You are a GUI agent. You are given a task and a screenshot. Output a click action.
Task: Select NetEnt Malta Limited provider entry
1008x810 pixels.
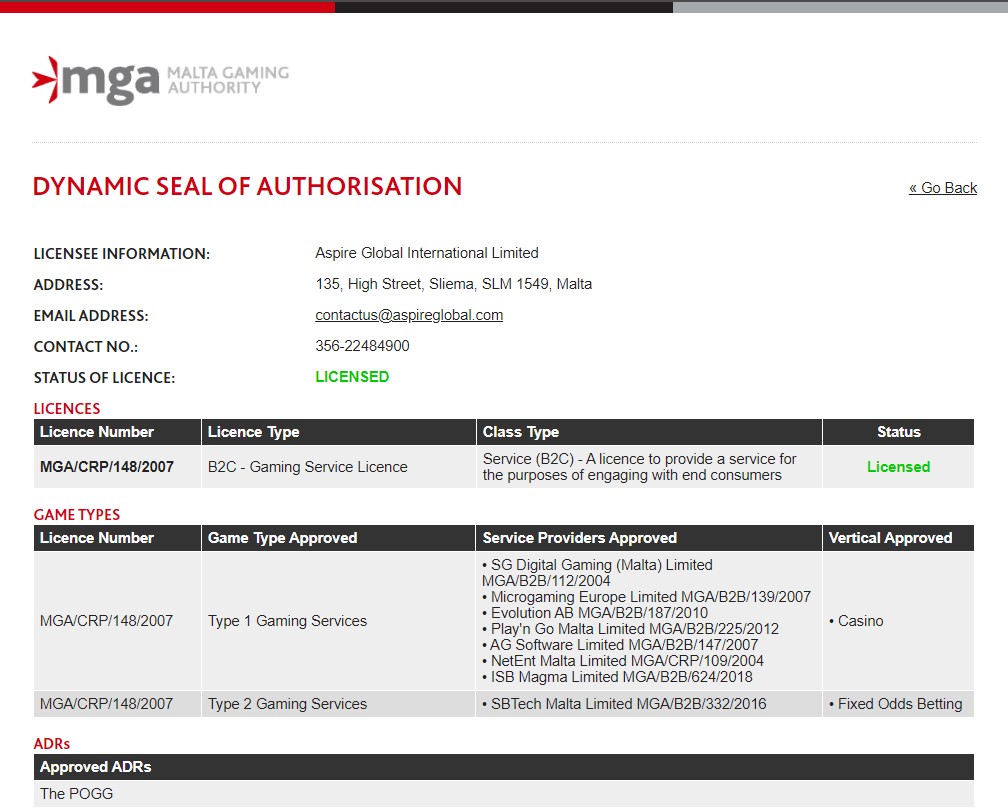coord(622,661)
